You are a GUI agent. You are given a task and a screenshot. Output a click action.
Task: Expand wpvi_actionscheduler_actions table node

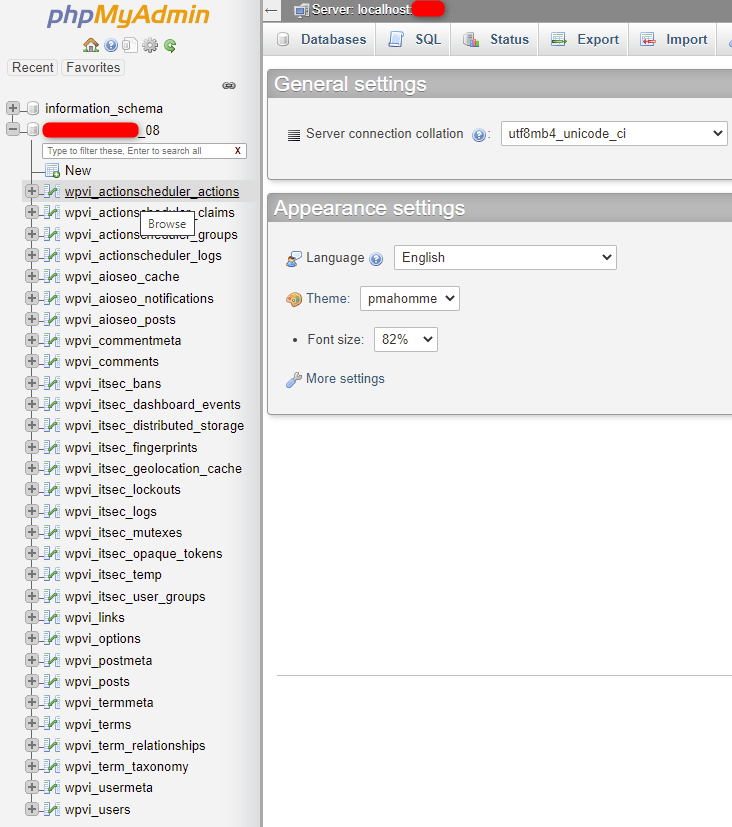(x=32, y=191)
